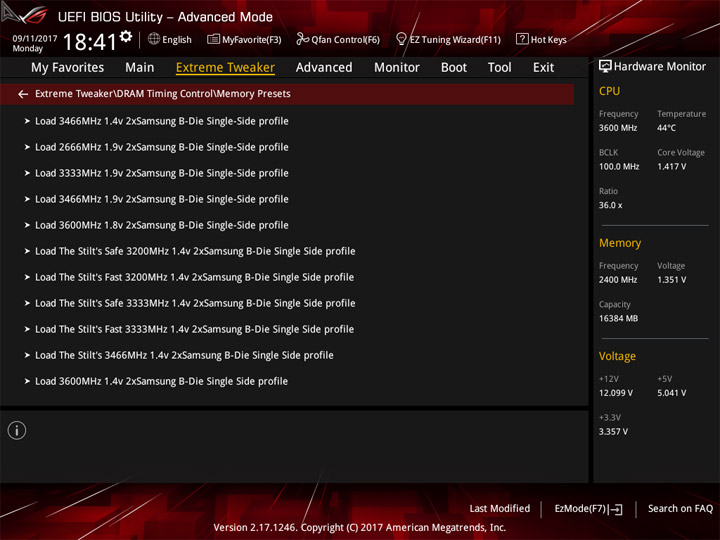Click CPU Frequency value 3600 MHz

(x=618, y=128)
